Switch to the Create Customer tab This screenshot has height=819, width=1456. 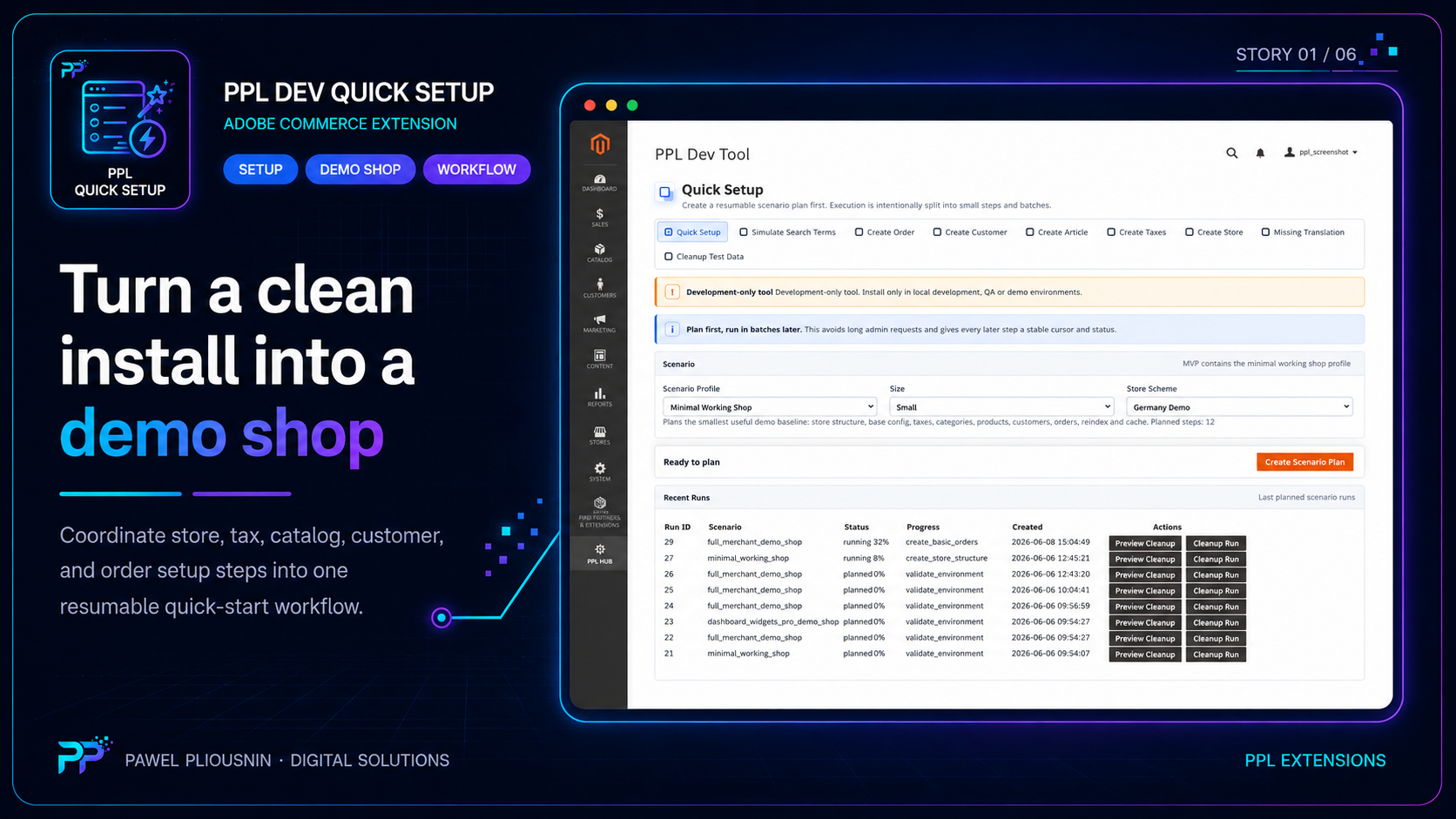970,232
